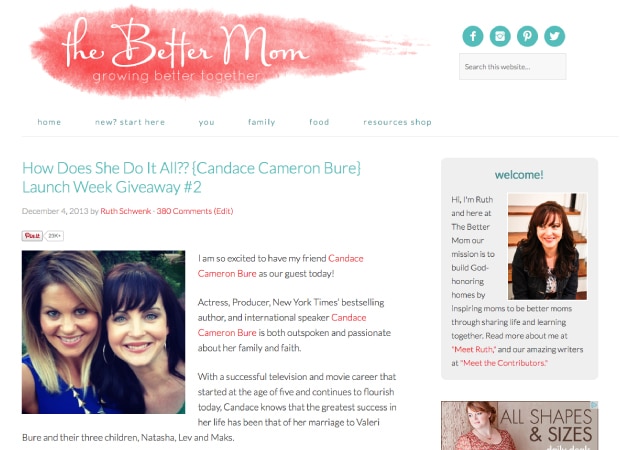Open the you menu item
Viewport: 620px width, 450px height.
pos(206,122)
